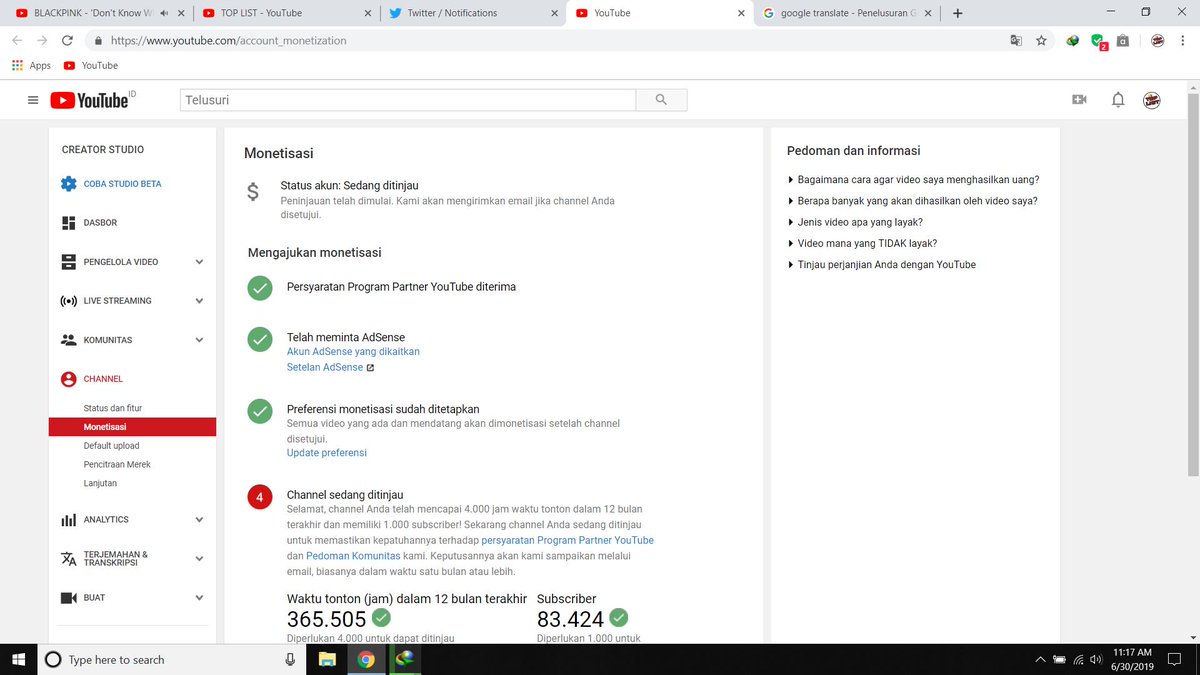The image size is (1200, 675).
Task: Click the YouTube Telusuri search field
Action: point(407,100)
